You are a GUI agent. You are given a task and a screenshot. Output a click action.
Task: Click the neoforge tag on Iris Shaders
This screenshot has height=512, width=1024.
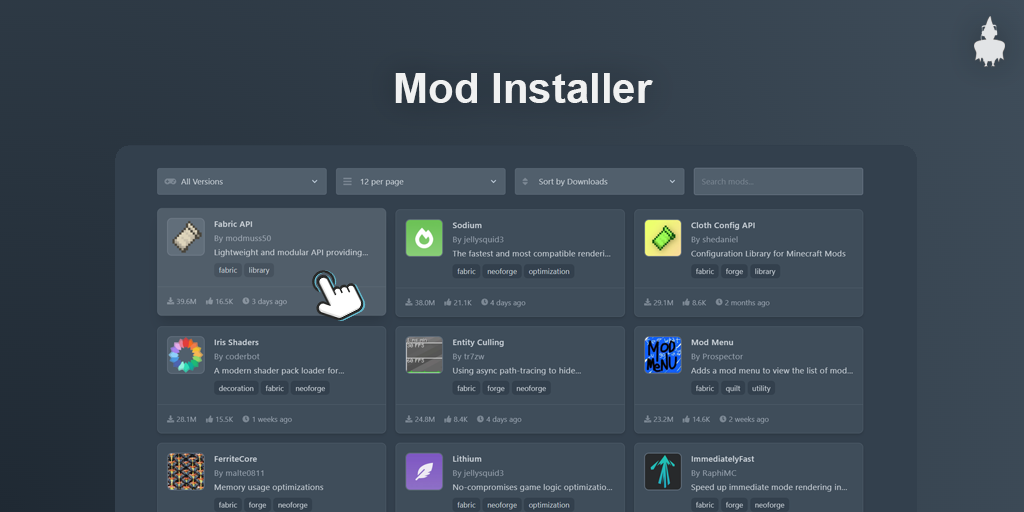click(x=310, y=389)
